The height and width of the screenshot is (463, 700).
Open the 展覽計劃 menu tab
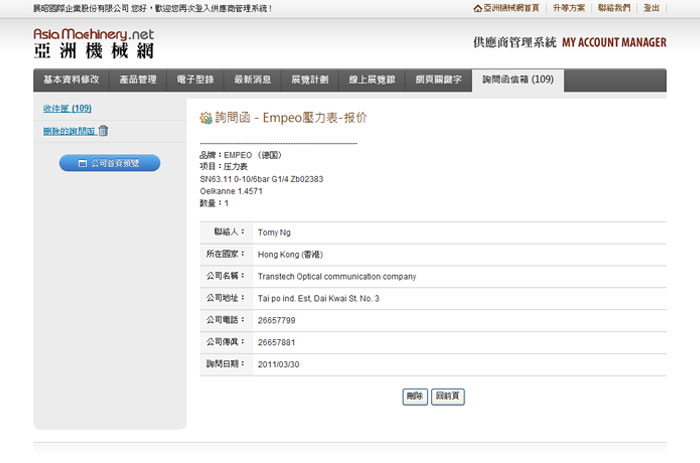(310, 80)
